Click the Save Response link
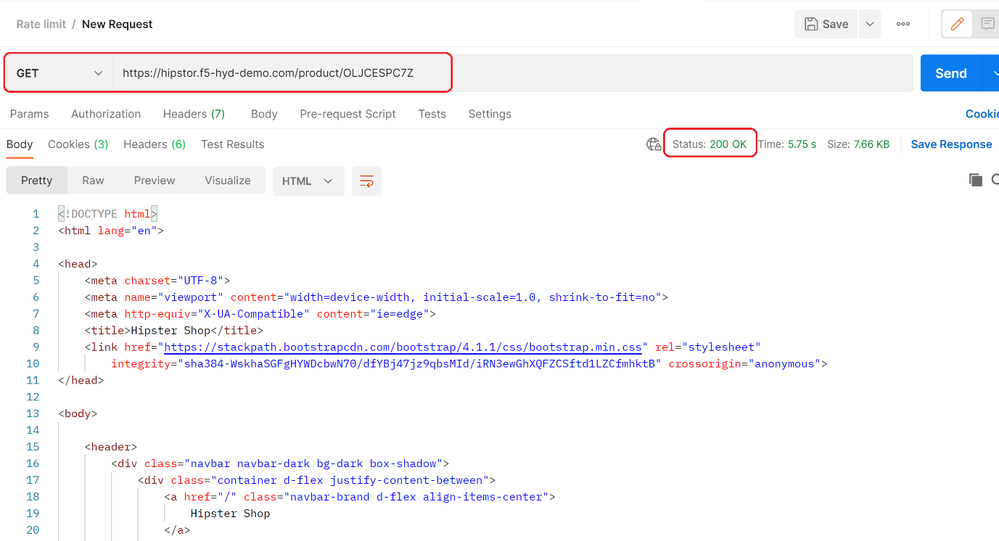 [x=951, y=144]
